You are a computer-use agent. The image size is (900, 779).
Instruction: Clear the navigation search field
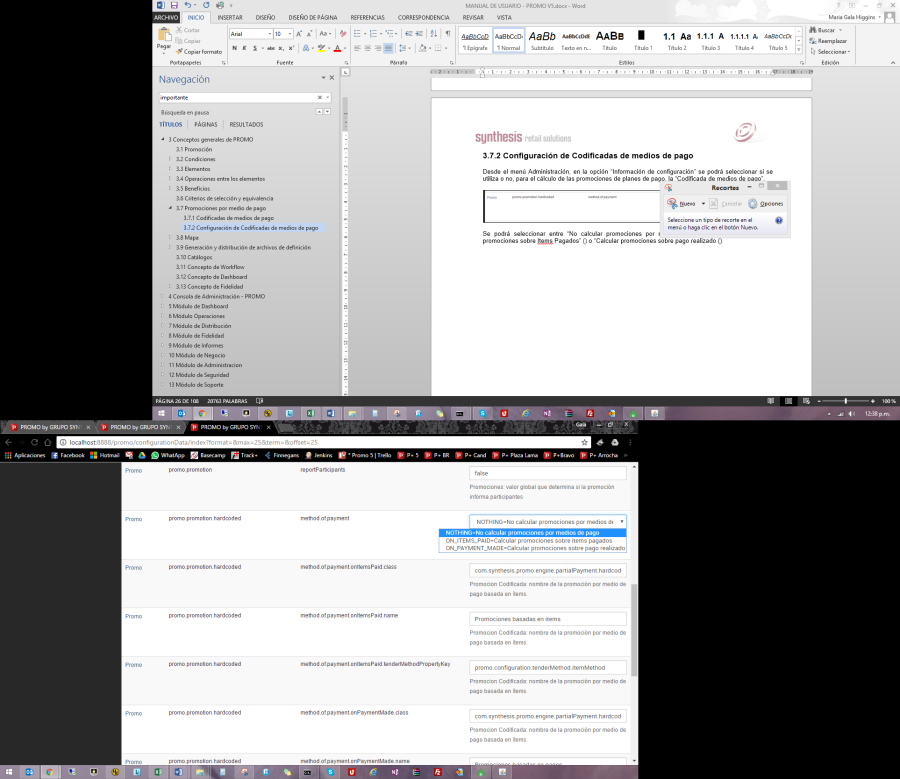coord(320,98)
